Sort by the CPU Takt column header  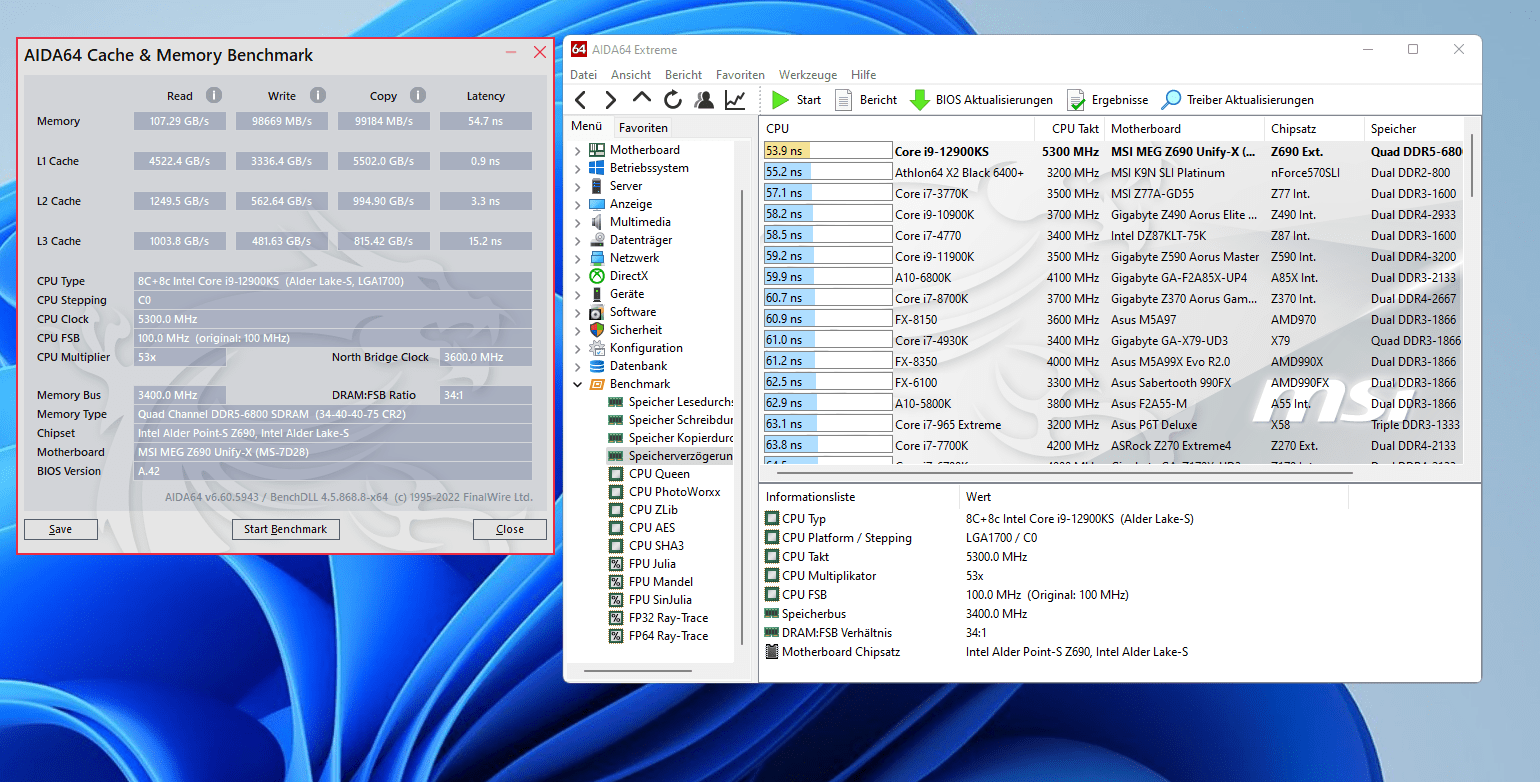[x=1069, y=129]
